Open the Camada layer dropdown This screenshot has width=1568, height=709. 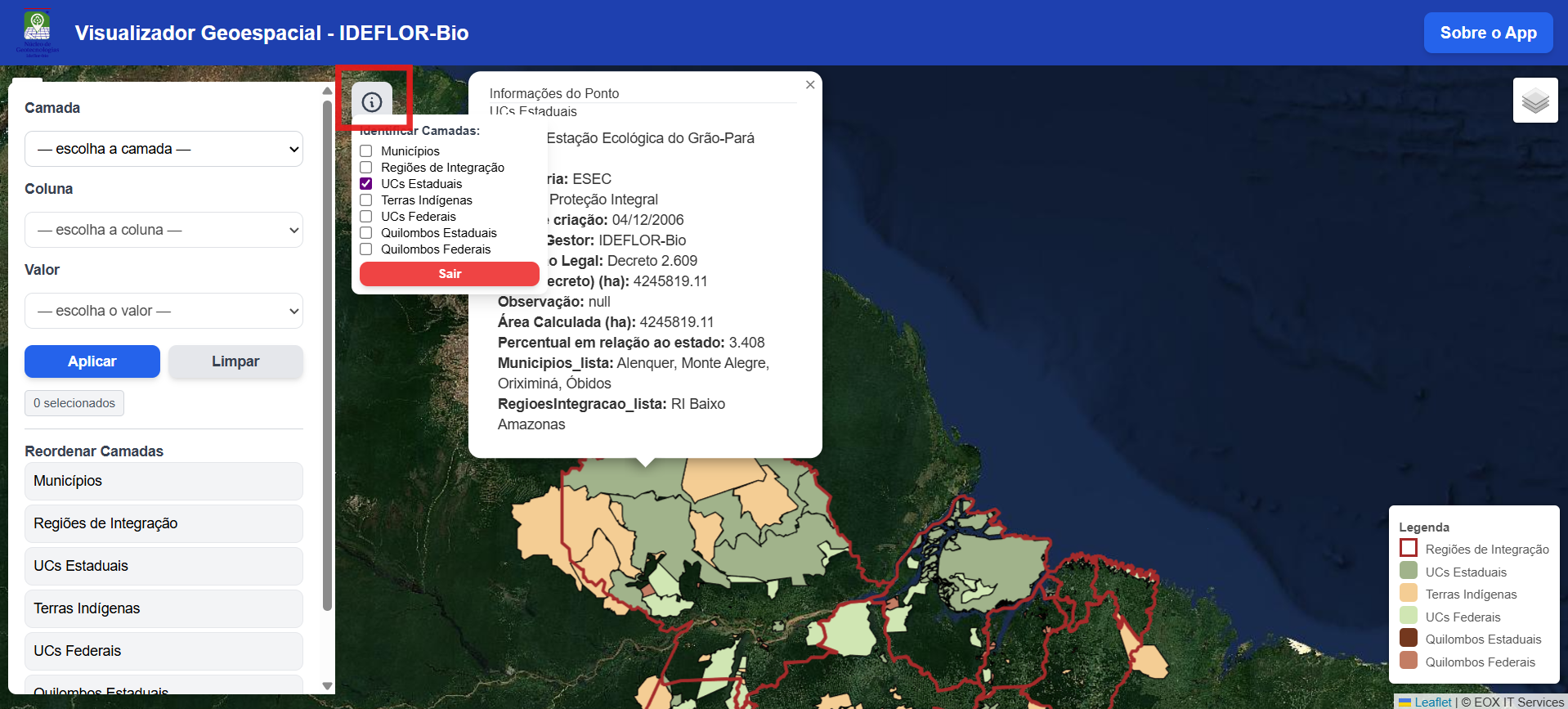click(164, 149)
